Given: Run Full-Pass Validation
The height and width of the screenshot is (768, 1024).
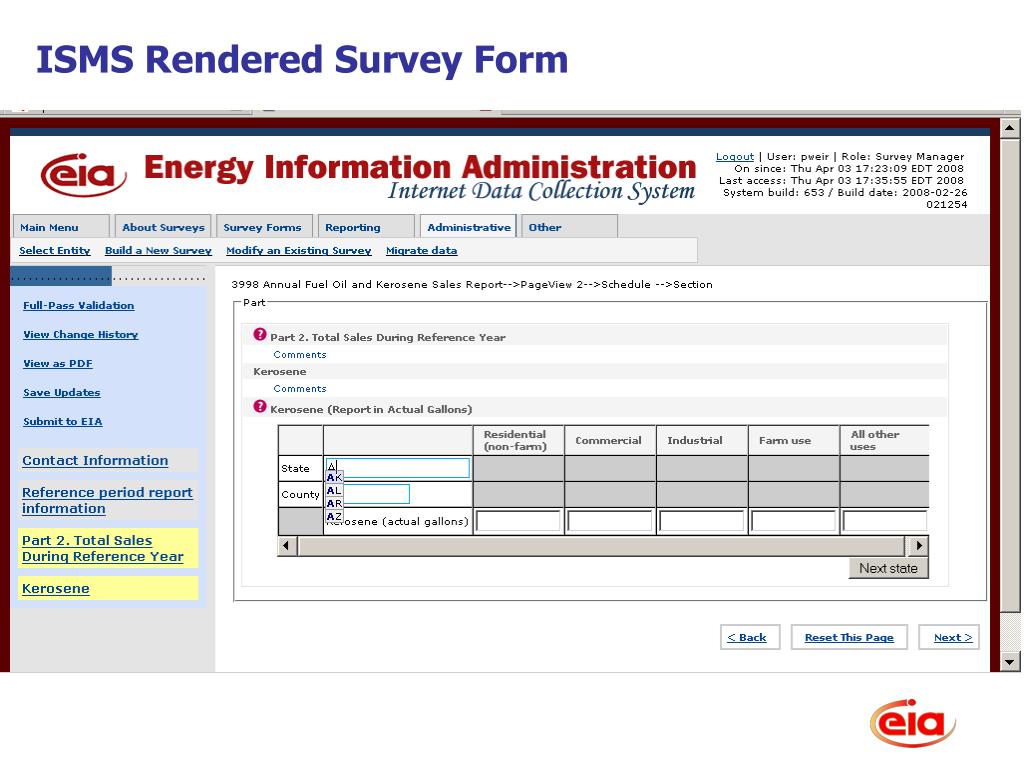Looking at the screenshot, I should tap(78, 305).
